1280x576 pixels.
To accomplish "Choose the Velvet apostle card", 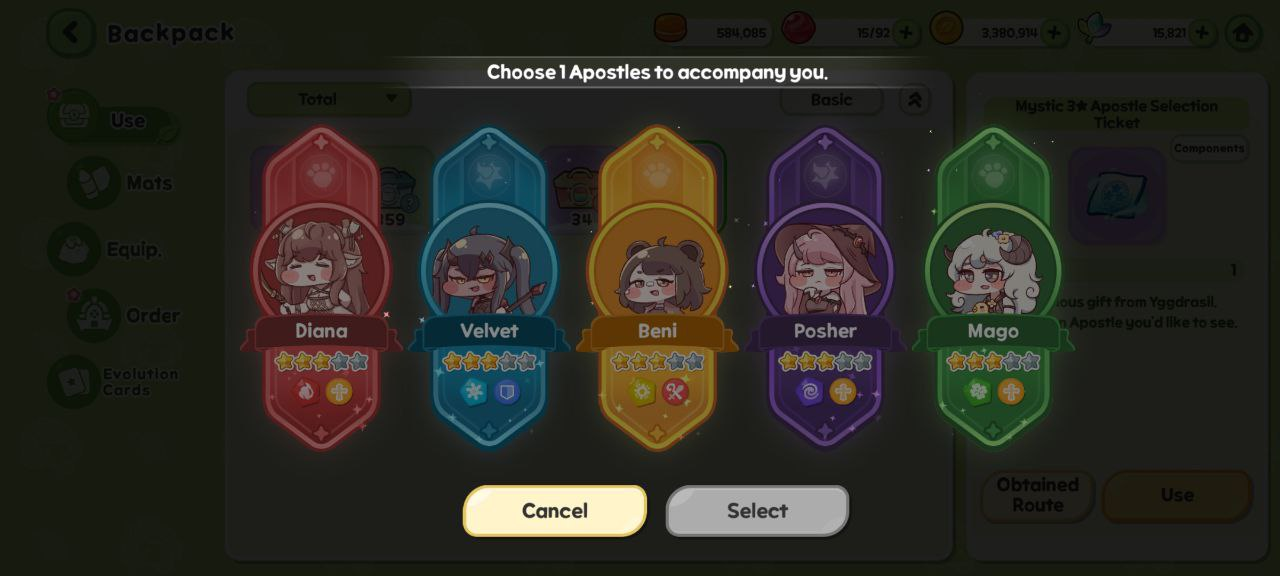I will 489,288.
